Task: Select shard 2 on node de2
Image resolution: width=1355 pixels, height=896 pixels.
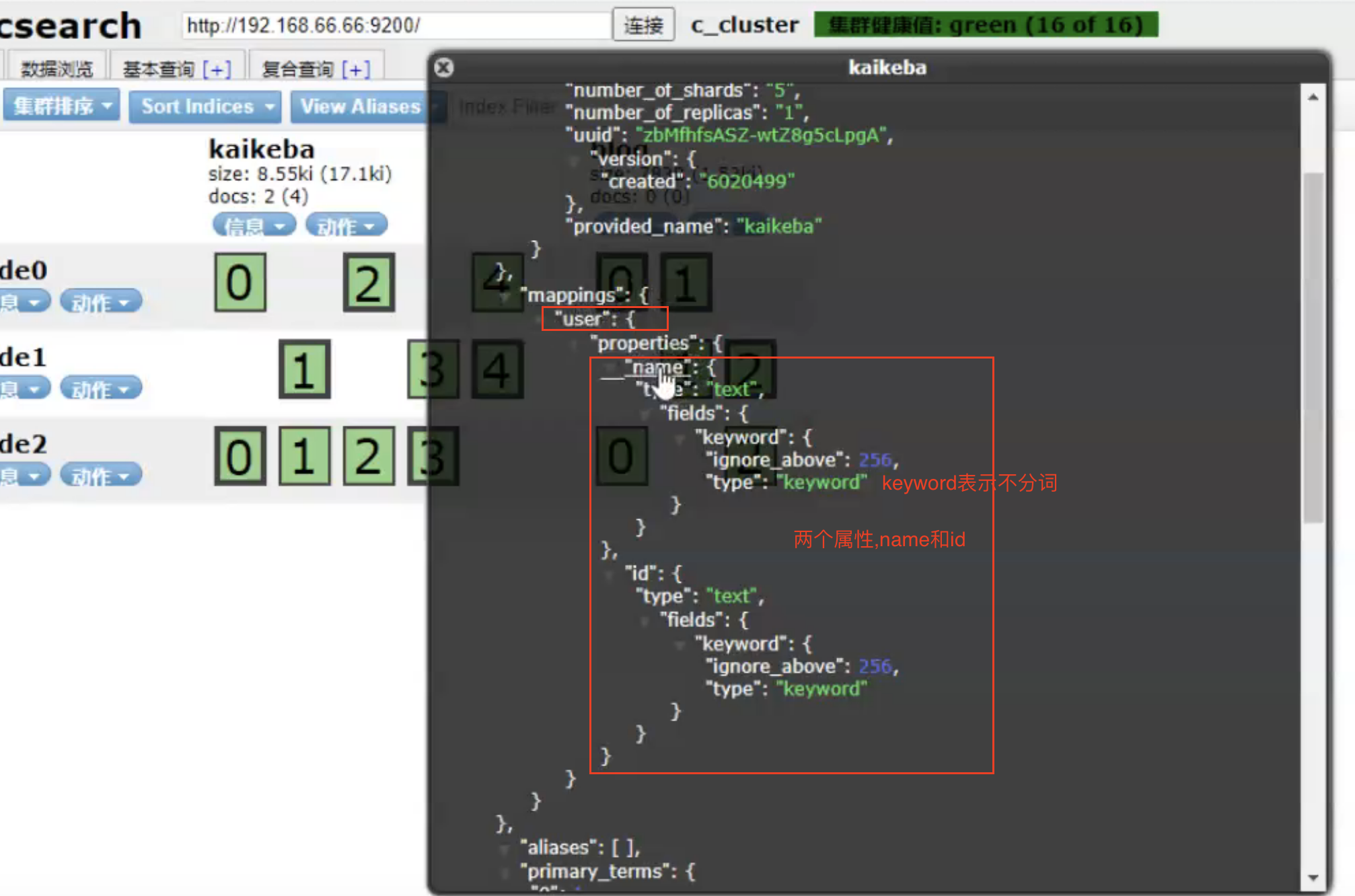Action: pos(369,456)
